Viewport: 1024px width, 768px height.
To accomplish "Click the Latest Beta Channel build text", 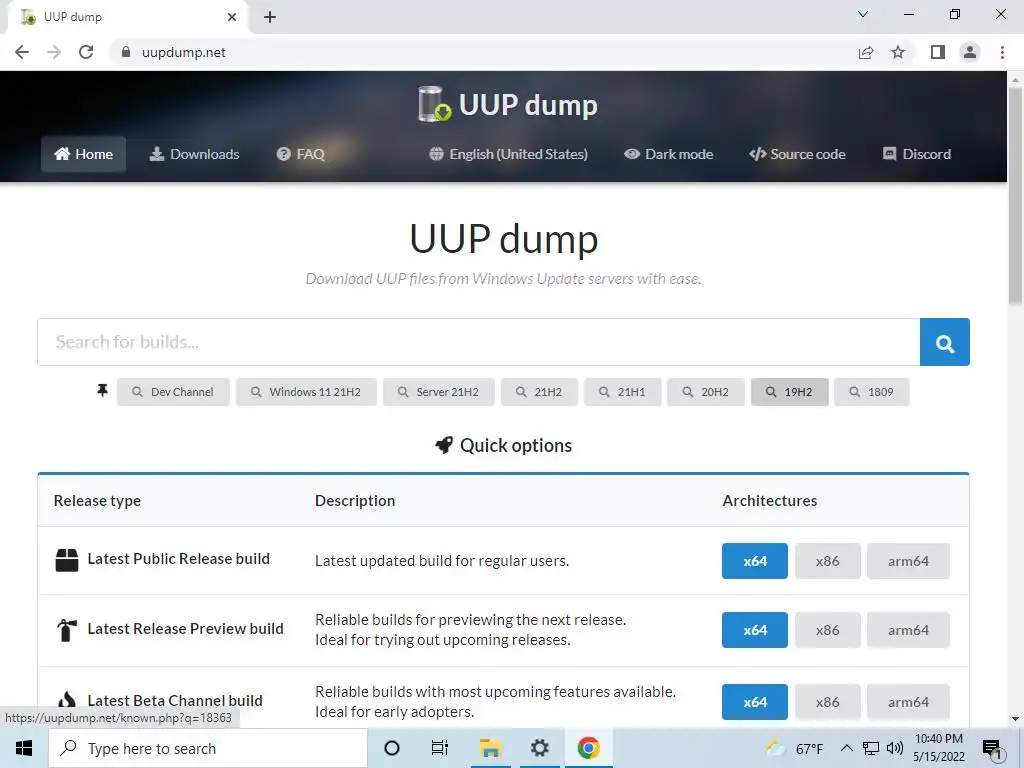I will (x=175, y=701).
